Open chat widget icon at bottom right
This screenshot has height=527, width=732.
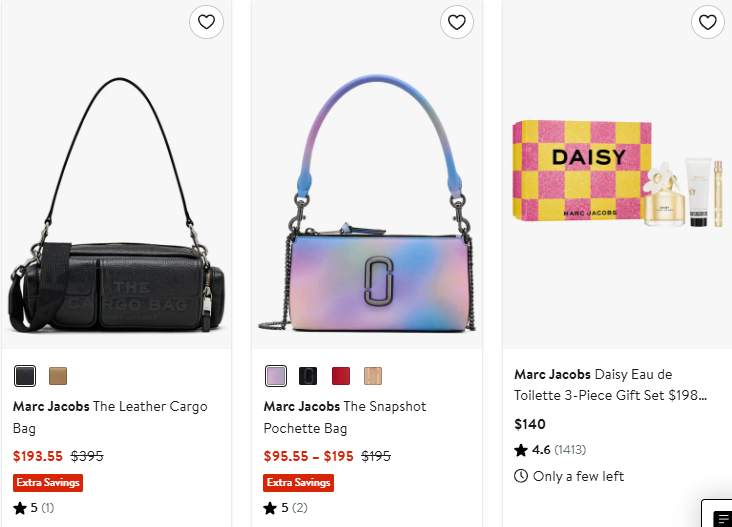tap(722, 517)
